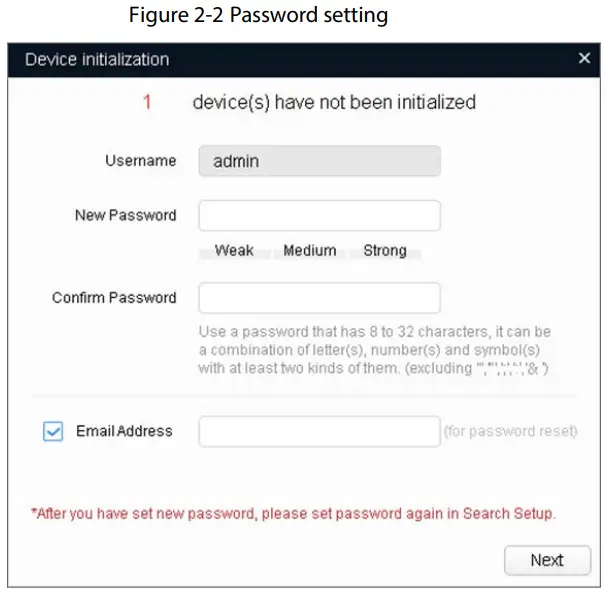This screenshot has height=594, width=607.
Task: Focus the Confirm Password input field
Action: click(x=319, y=298)
